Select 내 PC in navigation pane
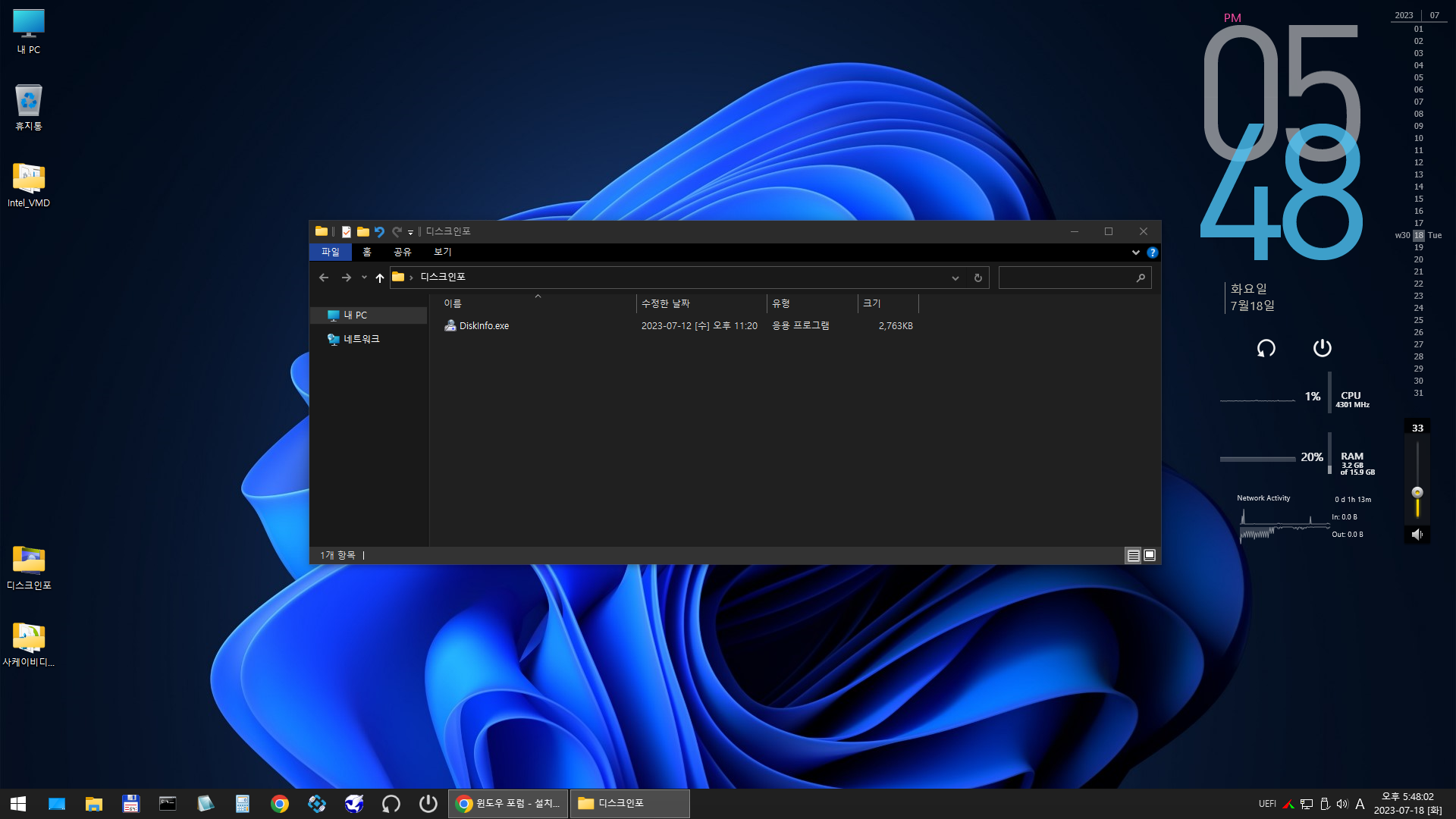This screenshot has width=1456, height=819. 369,315
